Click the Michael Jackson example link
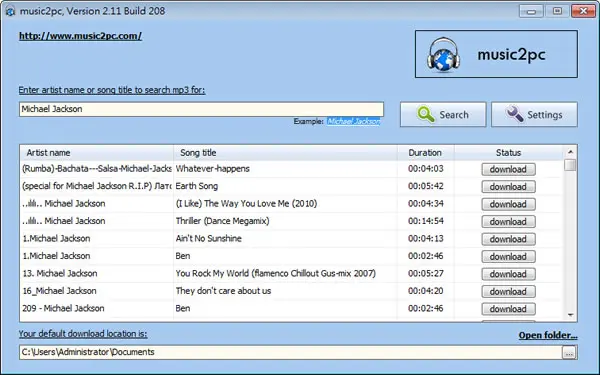Viewport: 600px width, 375px height. [x=354, y=121]
